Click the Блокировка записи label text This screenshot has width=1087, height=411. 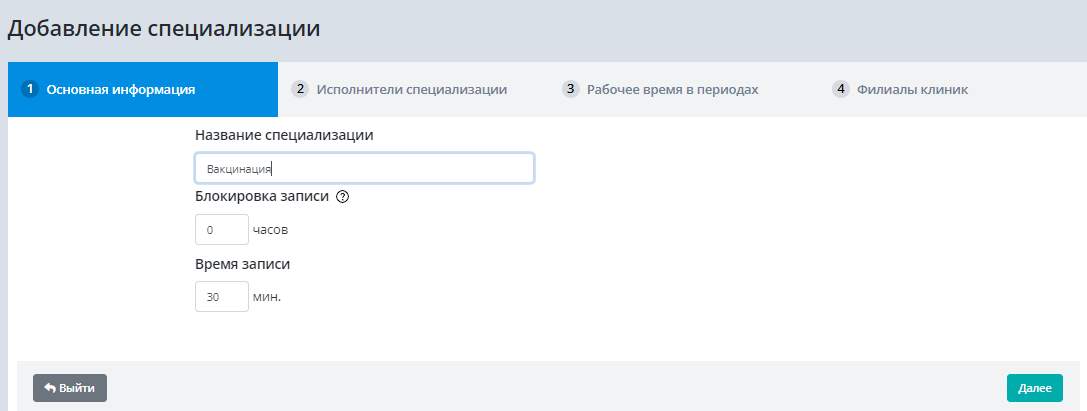point(262,197)
